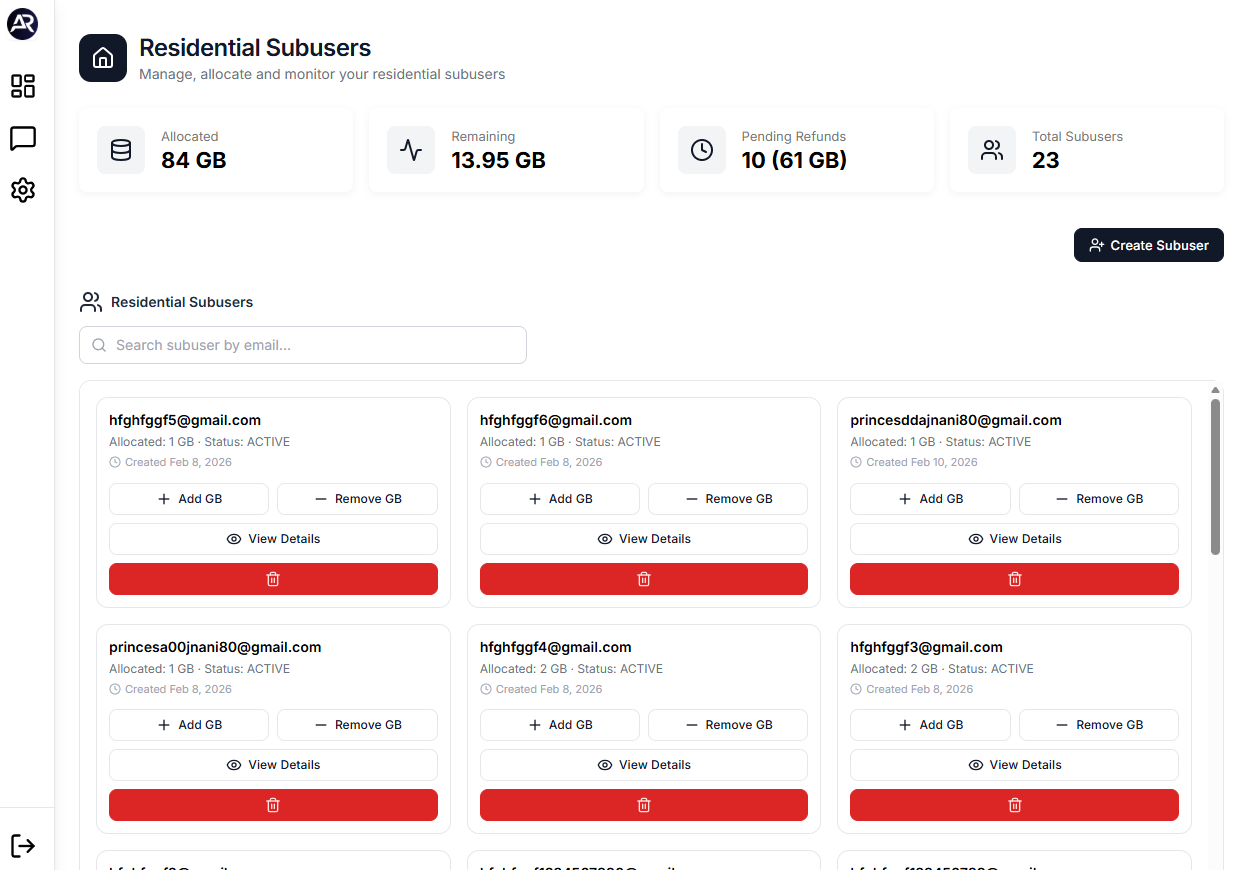The image size is (1234, 870).
Task: Add GB to princesddajnani80@gmail.com
Action: [x=930, y=499]
